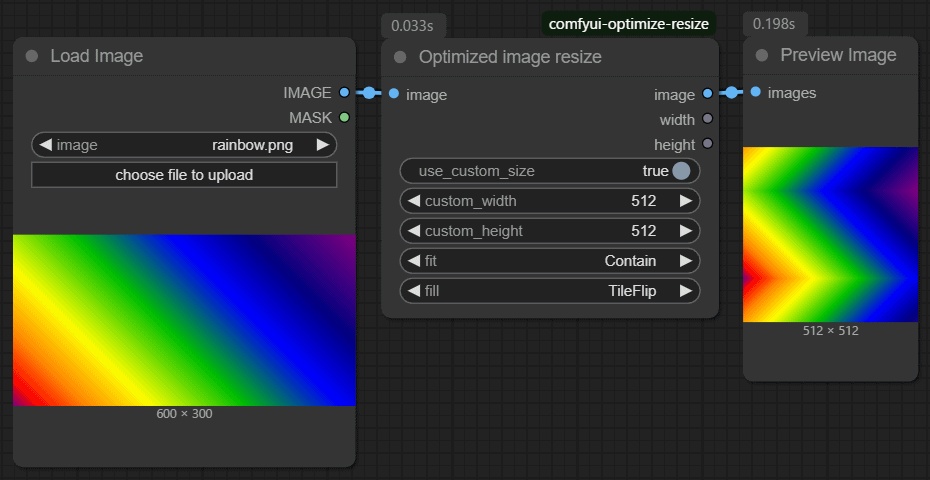
Task: Click the rainbow.png image thumbnail
Action: point(184,320)
